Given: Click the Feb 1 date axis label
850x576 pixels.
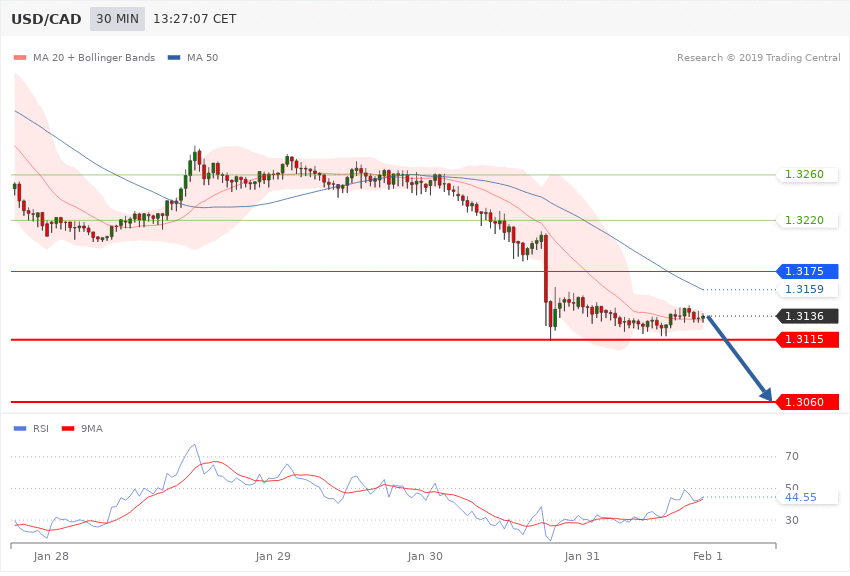Looking at the screenshot, I should pos(707,556).
